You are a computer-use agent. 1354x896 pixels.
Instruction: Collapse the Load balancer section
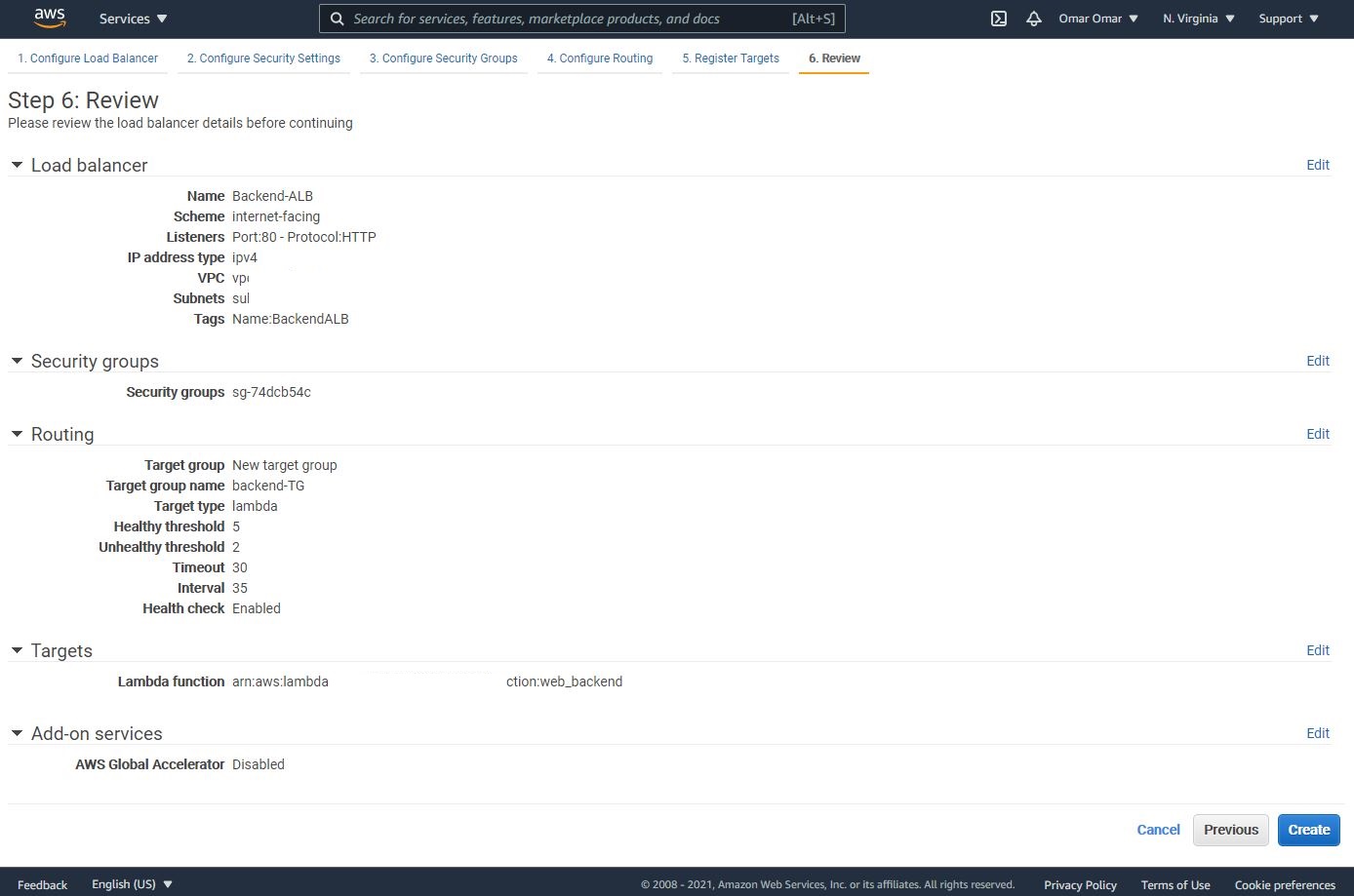[x=17, y=165]
